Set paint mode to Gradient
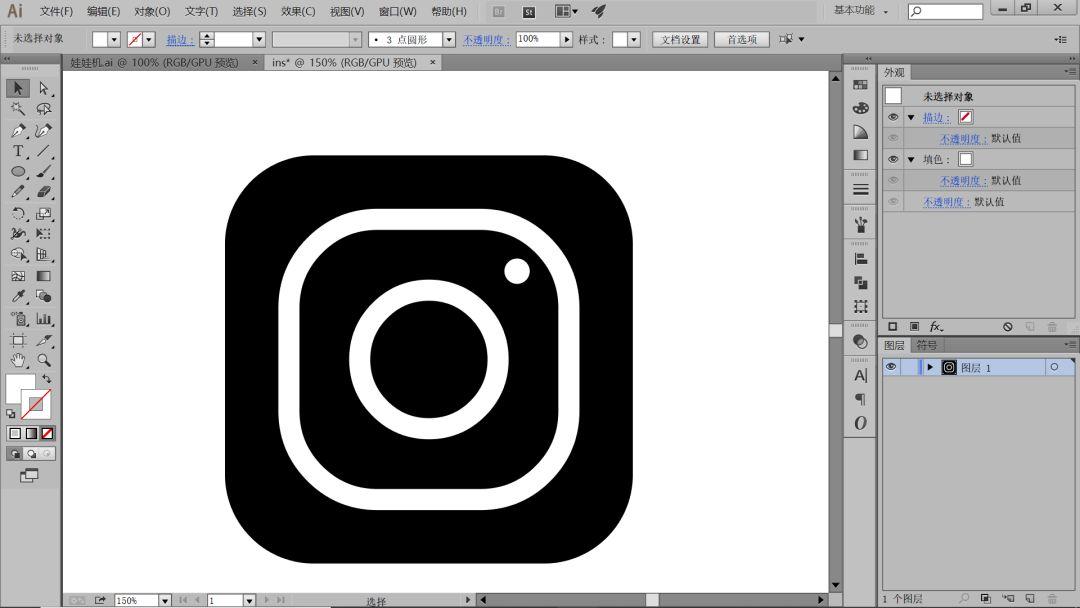The width and height of the screenshot is (1080, 608). 31,433
